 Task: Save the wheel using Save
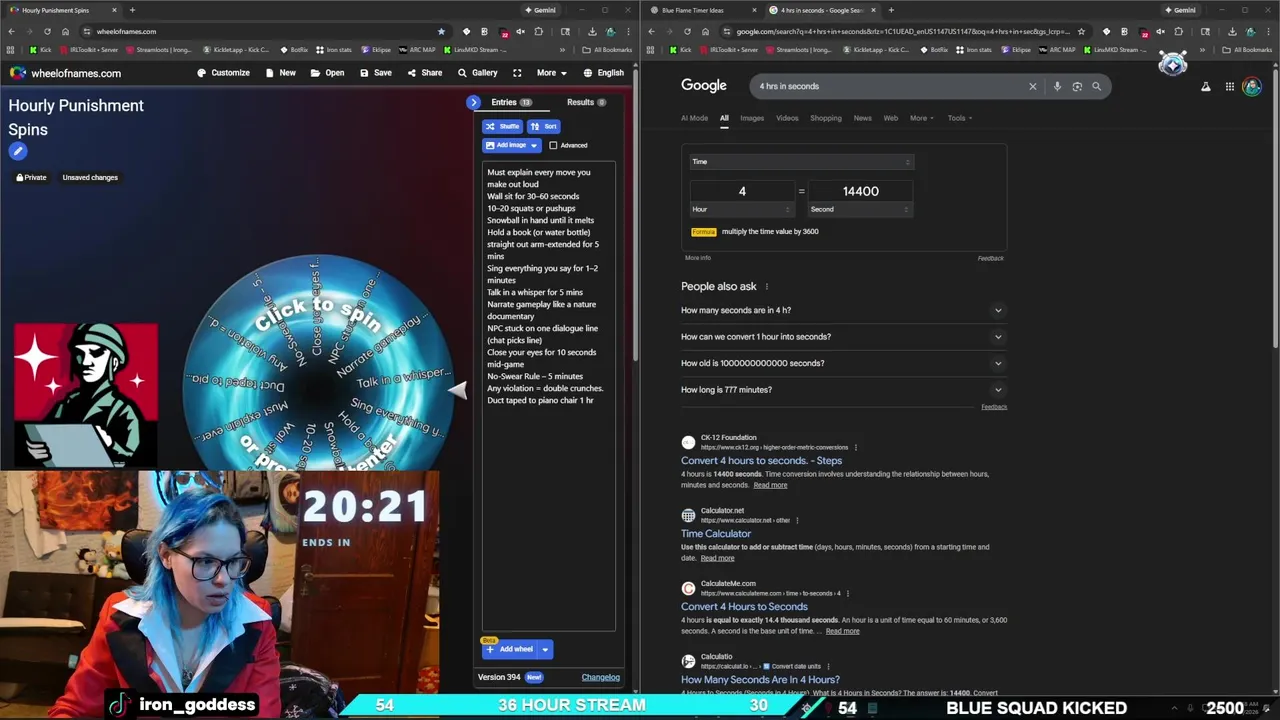click(x=375, y=73)
